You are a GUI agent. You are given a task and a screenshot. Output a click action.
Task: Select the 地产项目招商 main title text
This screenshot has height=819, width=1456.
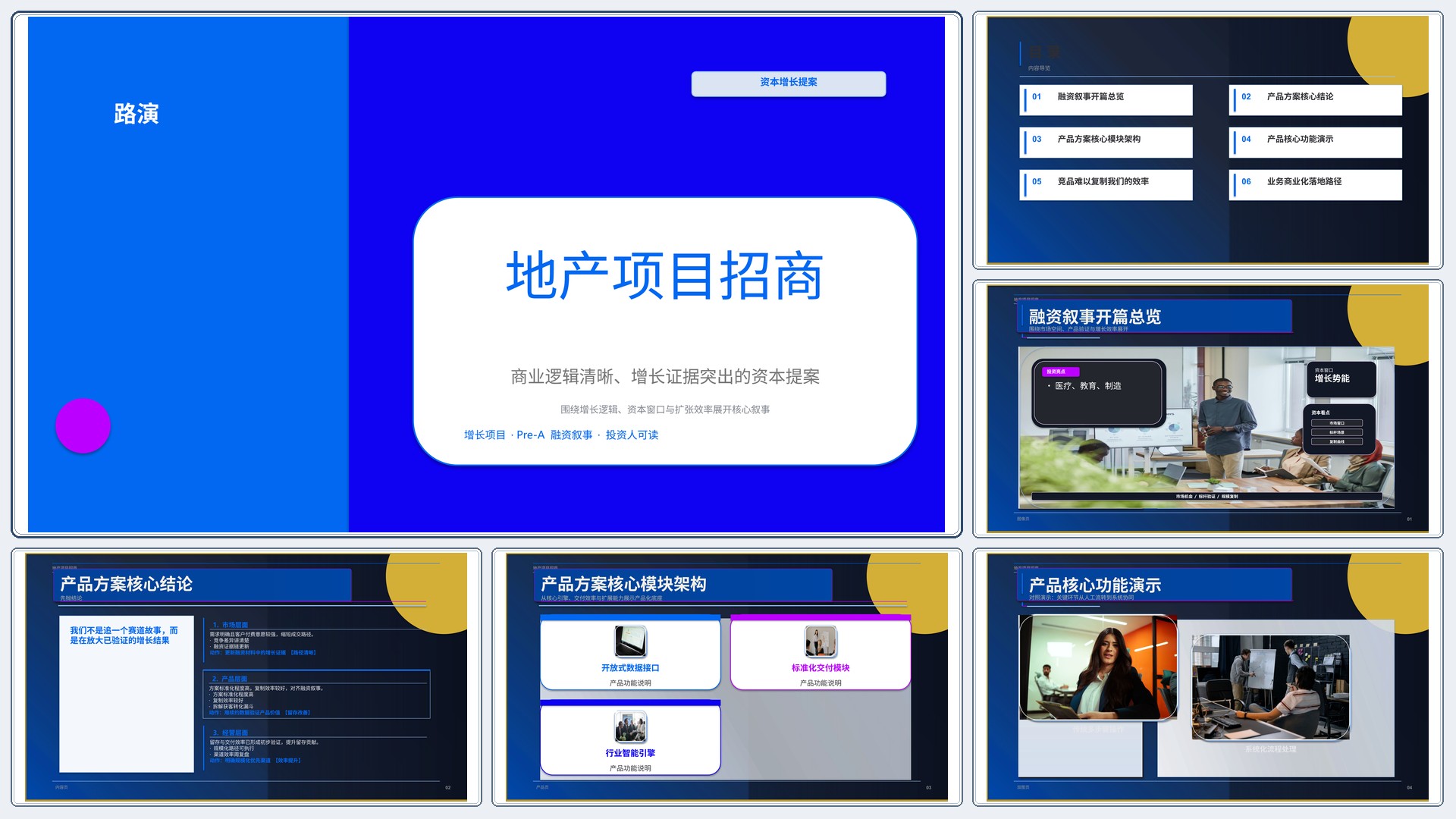pyautogui.click(x=665, y=276)
